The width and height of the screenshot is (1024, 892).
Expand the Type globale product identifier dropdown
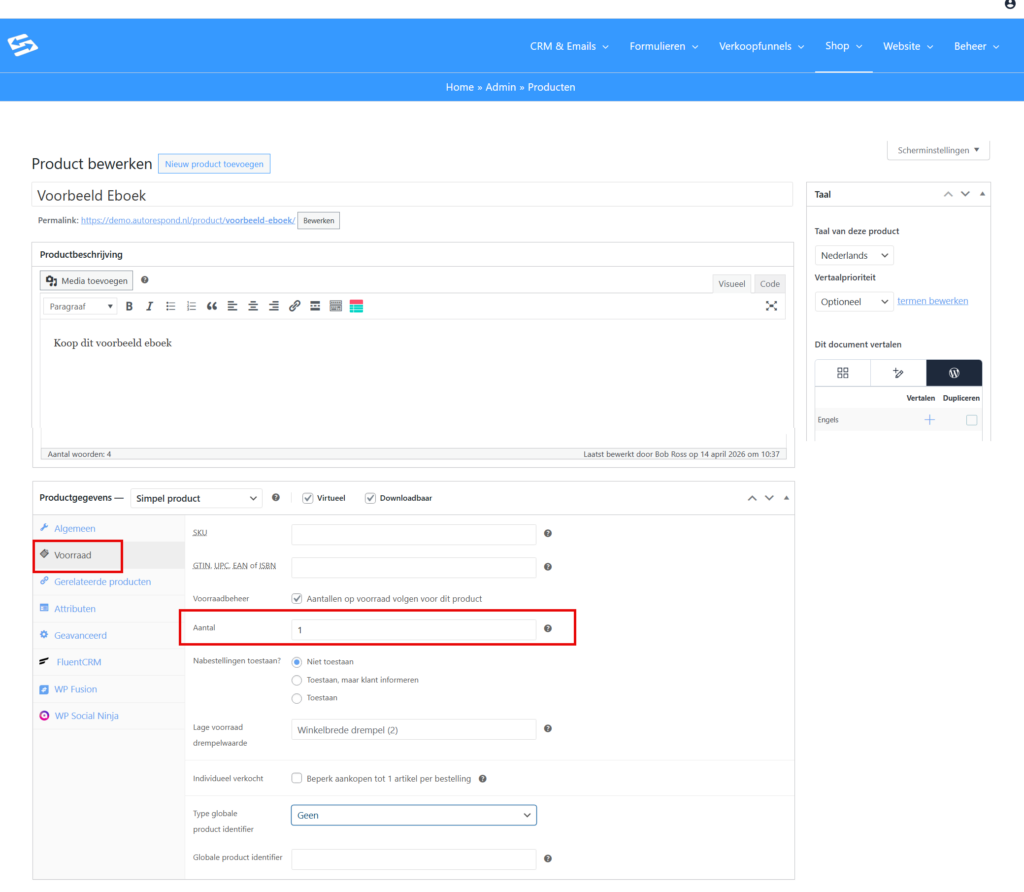point(413,815)
